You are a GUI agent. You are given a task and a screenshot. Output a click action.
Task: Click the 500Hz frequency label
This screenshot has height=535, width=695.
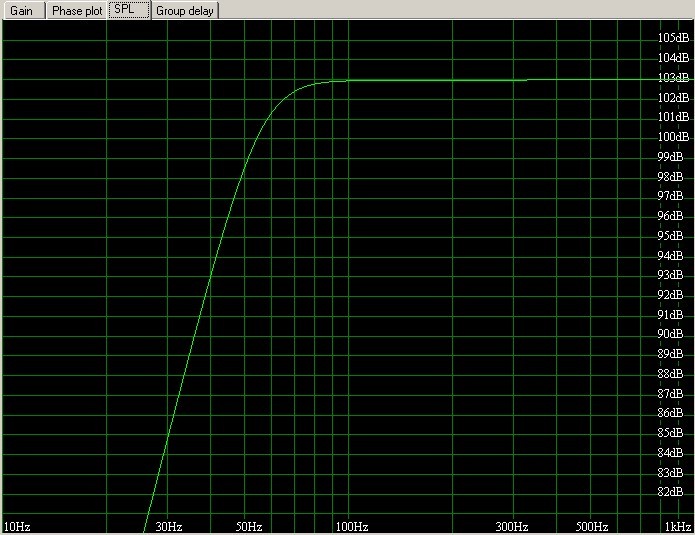592,527
